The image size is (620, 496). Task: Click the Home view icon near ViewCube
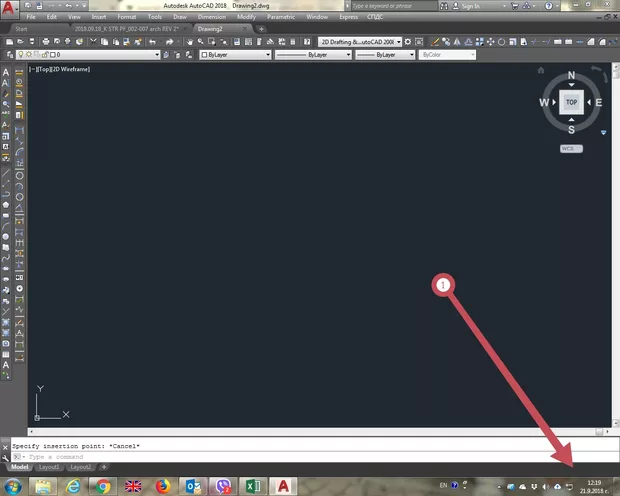pos(541,70)
